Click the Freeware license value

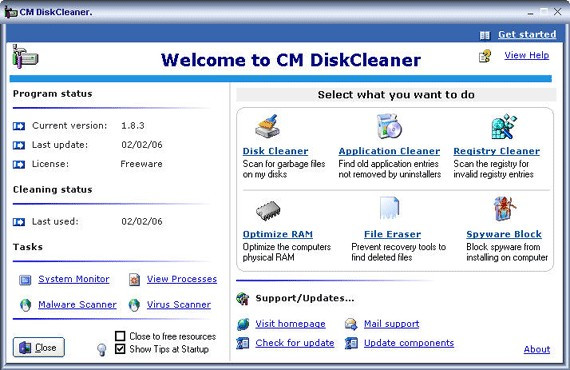tap(141, 164)
